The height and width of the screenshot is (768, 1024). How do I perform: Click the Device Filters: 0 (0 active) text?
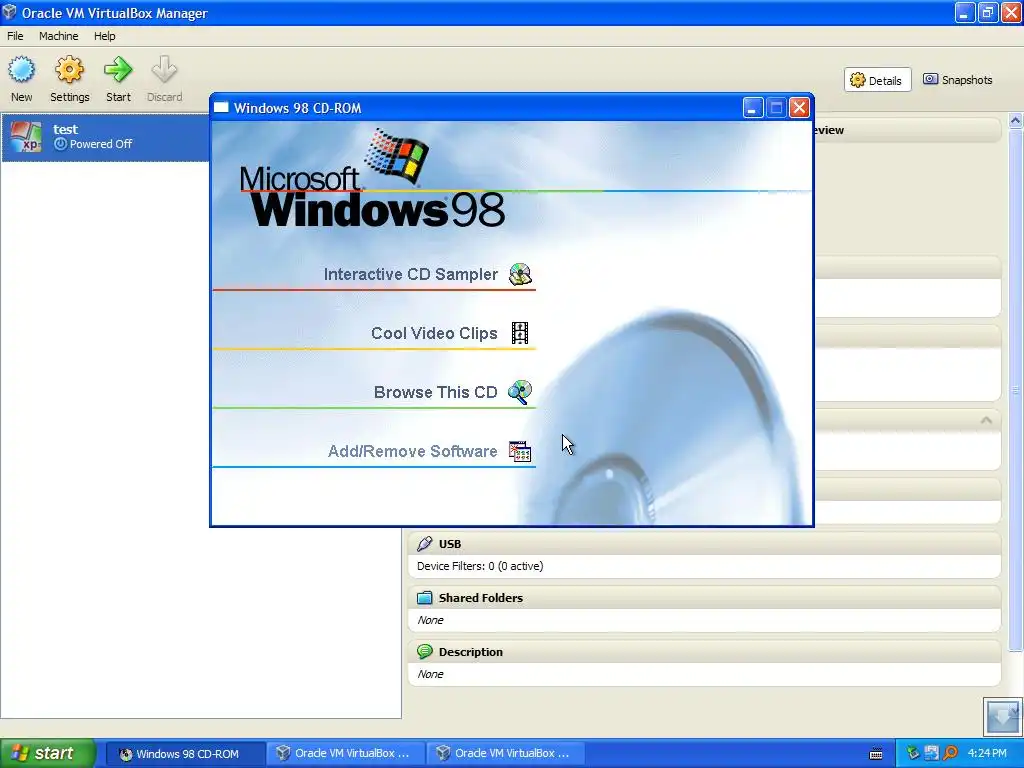click(x=480, y=566)
